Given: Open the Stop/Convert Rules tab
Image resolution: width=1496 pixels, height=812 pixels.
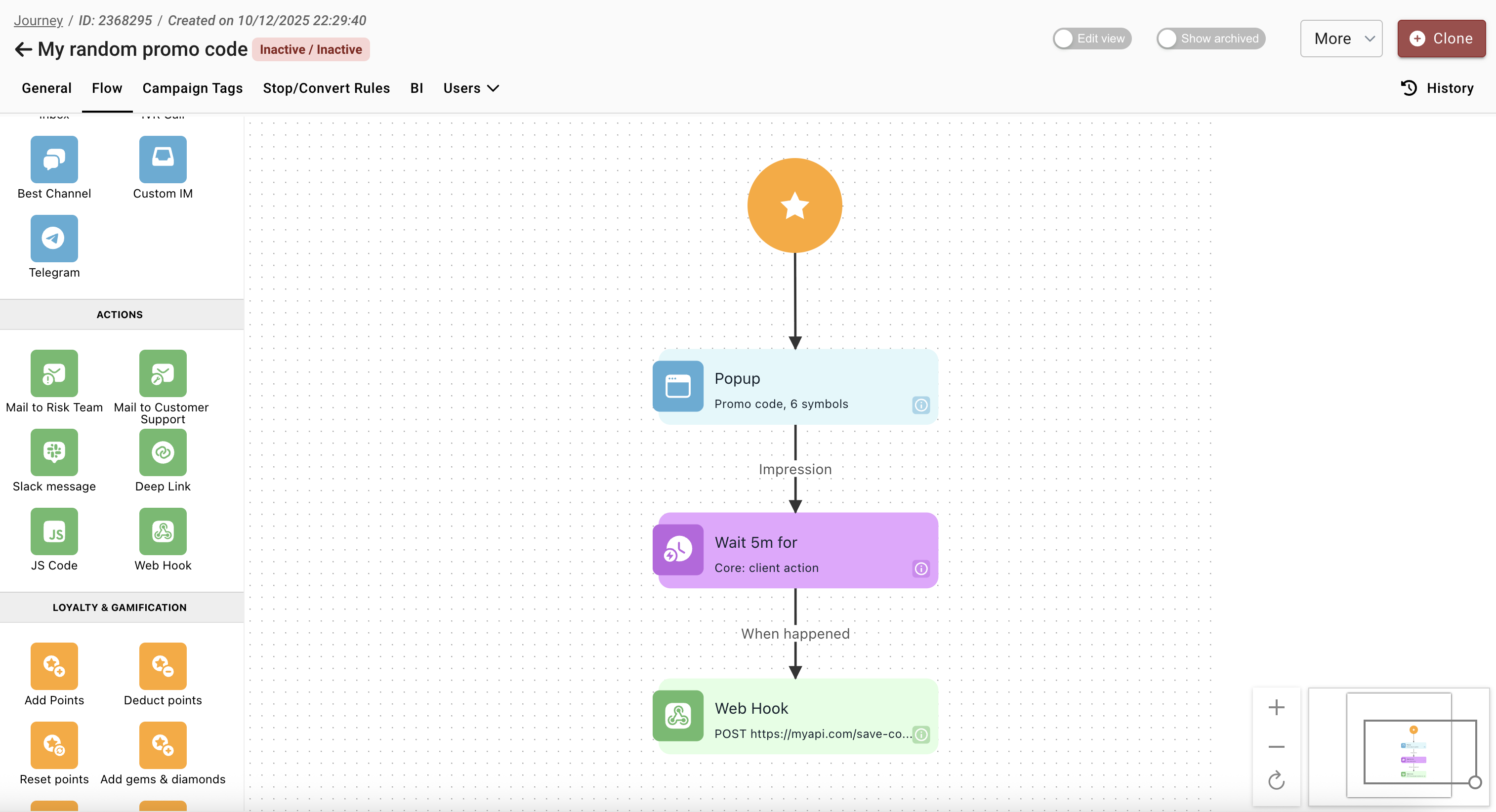Looking at the screenshot, I should click(326, 88).
